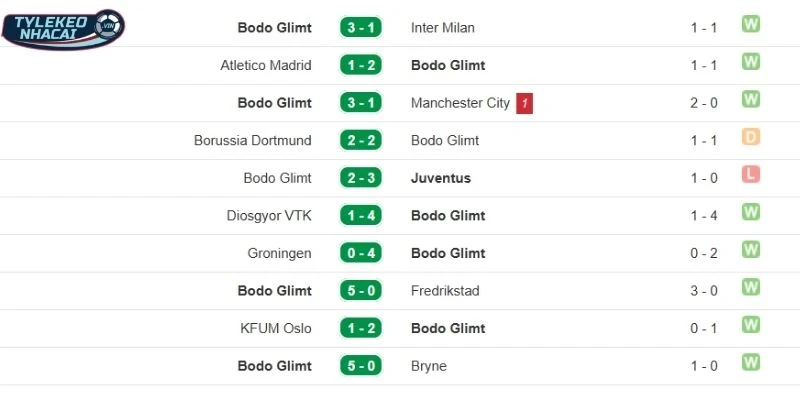Click the W icon for Groningen match
This screenshot has width=800, height=400.
(751, 250)
